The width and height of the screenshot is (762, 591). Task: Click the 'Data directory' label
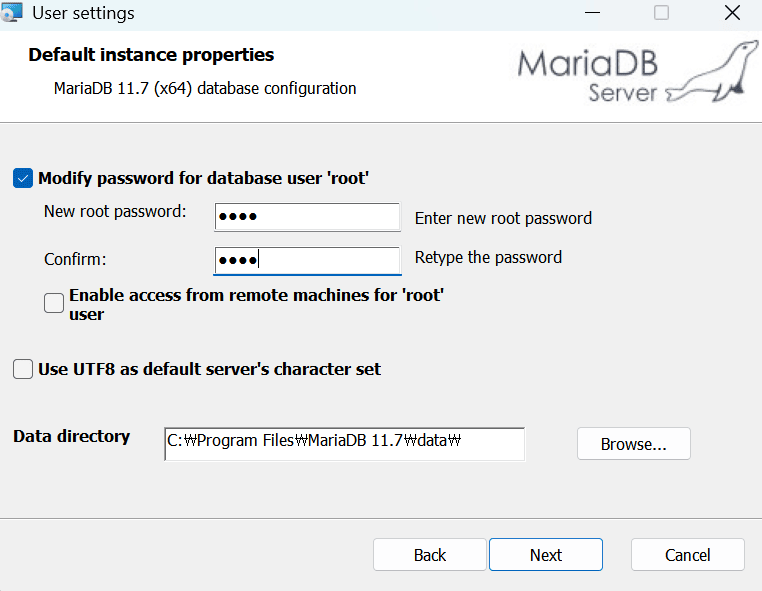pos(71,436)
